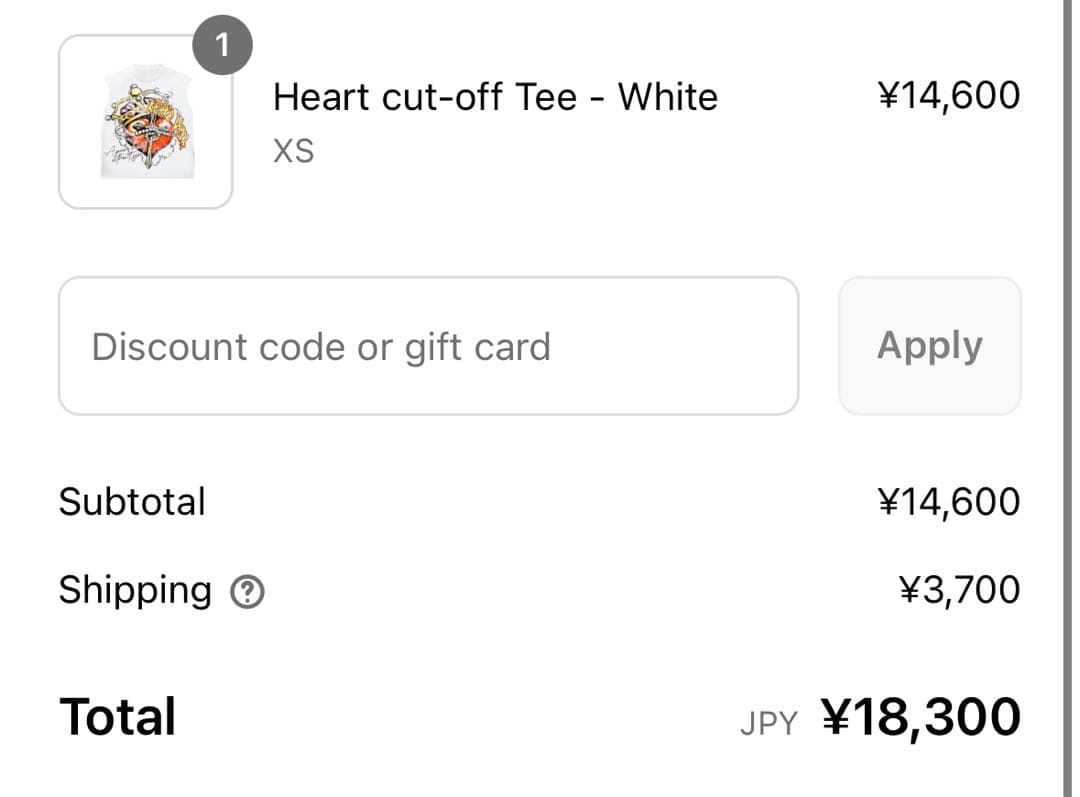
Task: Click the Shipping help question-mark icon
Action: point(247,593)
